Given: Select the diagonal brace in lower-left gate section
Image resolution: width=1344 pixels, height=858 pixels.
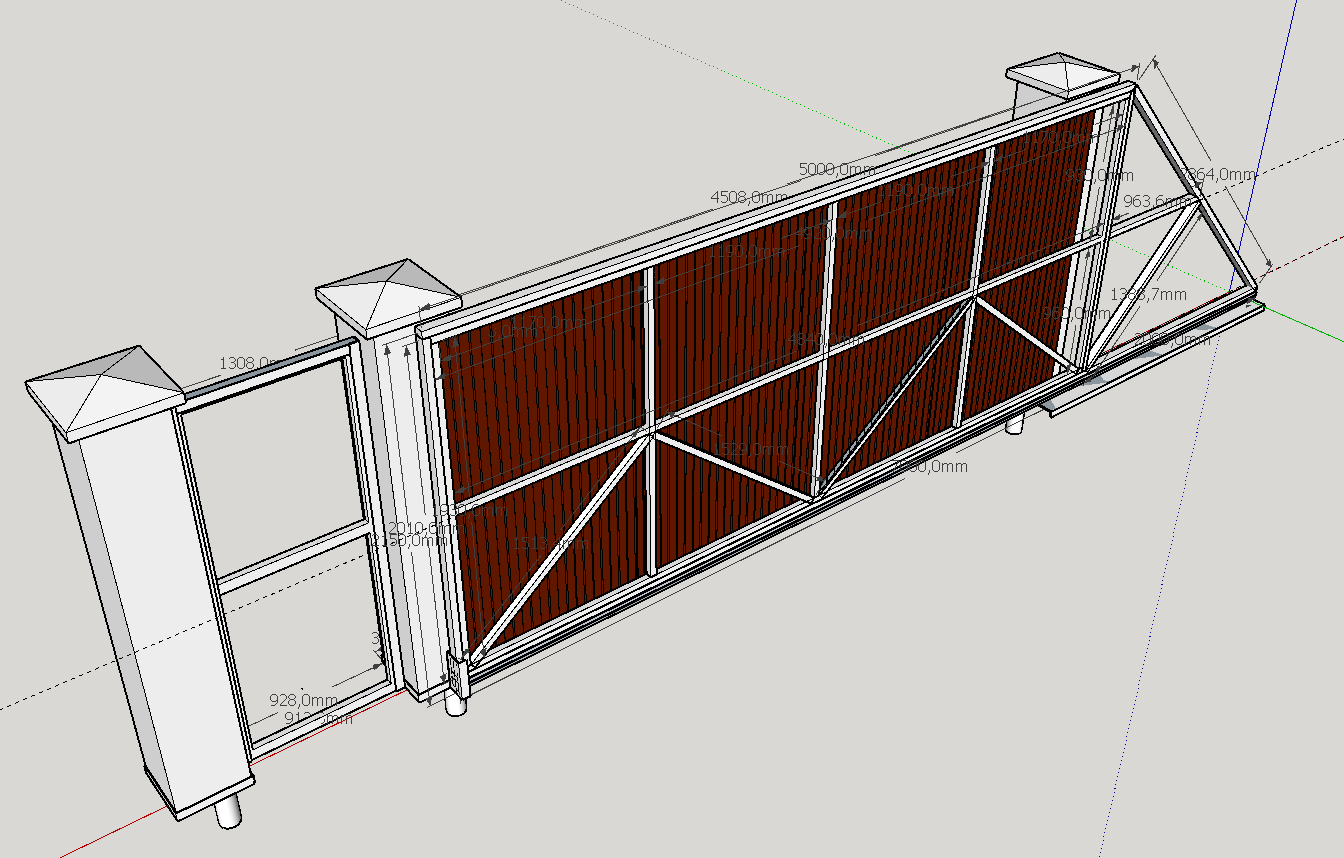Looking at the screenshot, I should 560,545.
